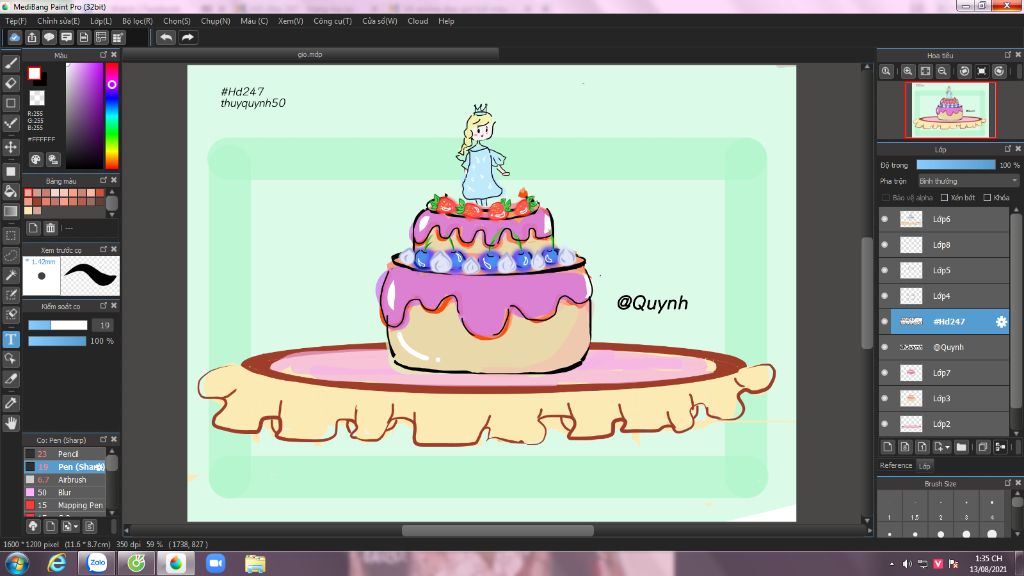Open the color palette wheel icon
The image size is (1024, 576).
(36, 159)
